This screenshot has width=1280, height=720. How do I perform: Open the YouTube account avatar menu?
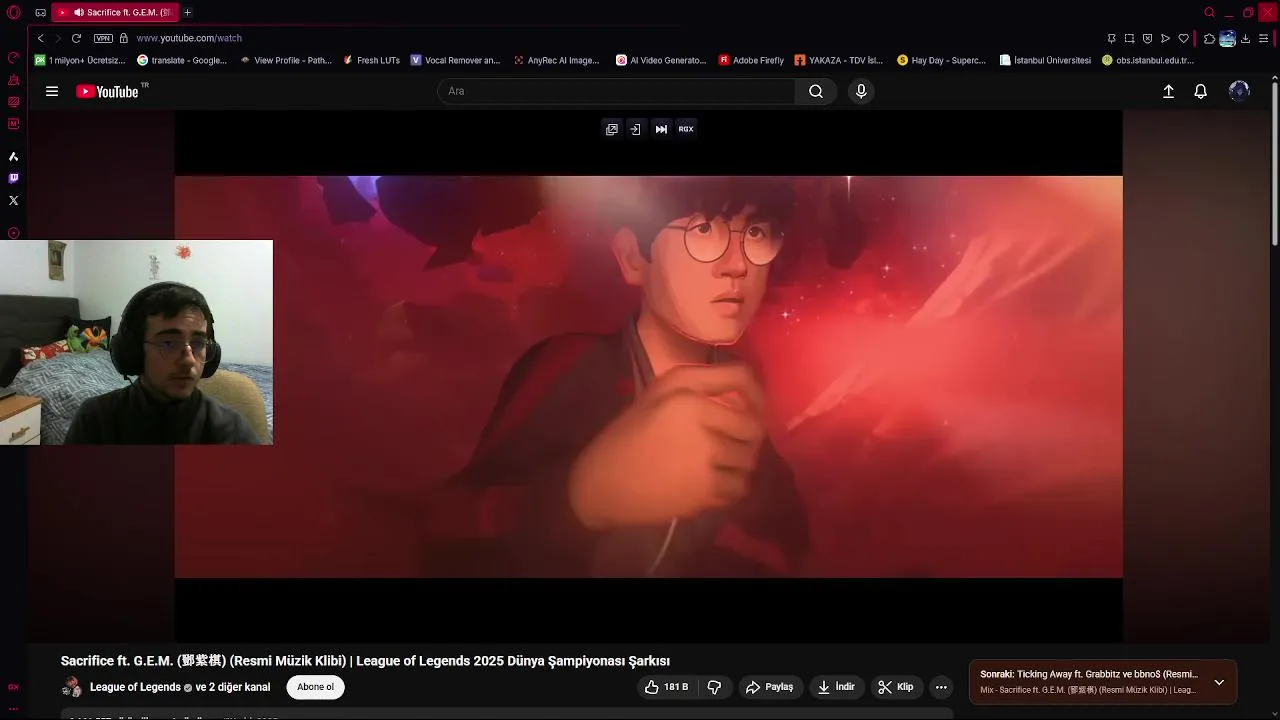click(1239, 91)
